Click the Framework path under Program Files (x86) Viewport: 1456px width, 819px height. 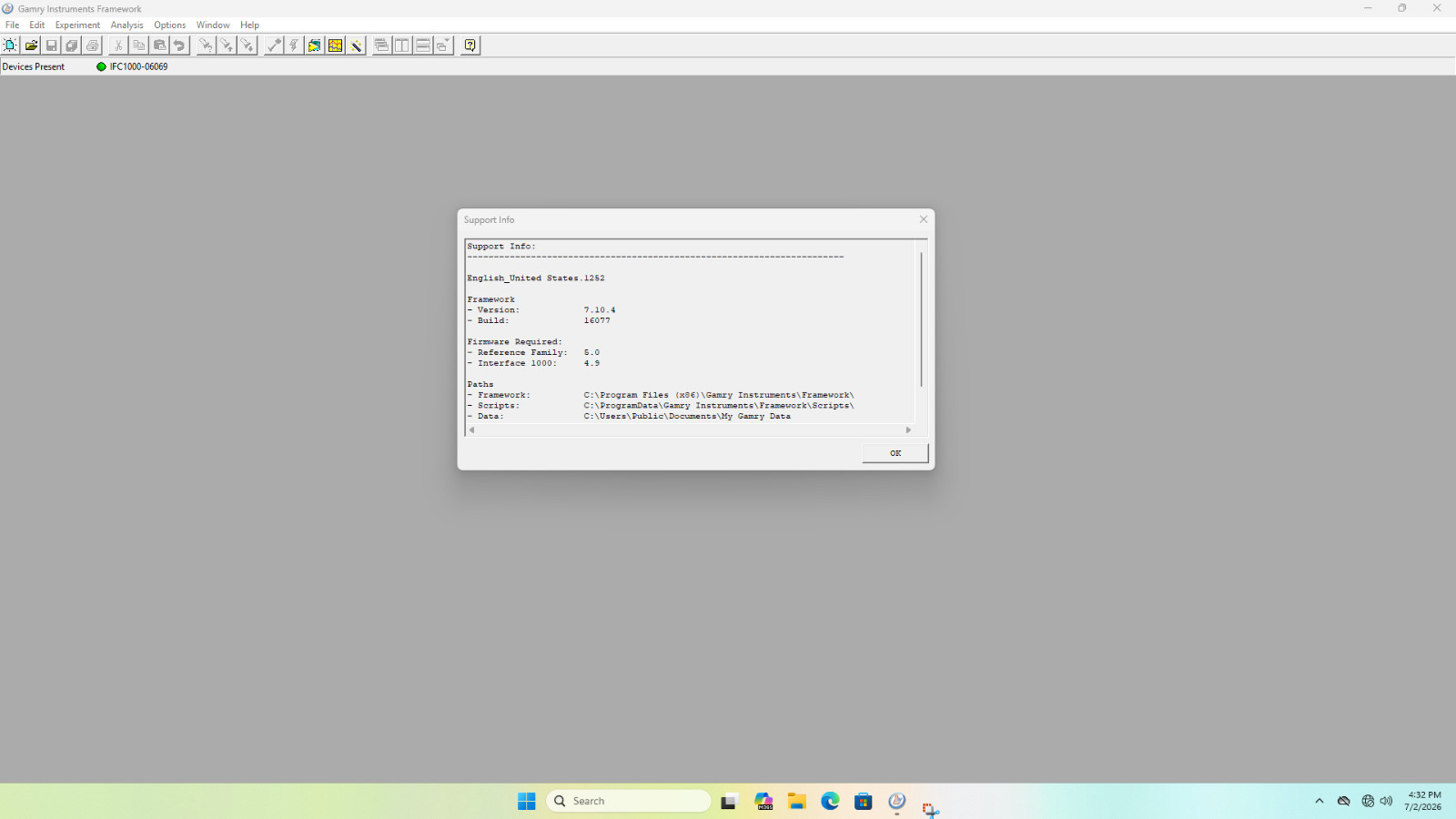[719, 395]
